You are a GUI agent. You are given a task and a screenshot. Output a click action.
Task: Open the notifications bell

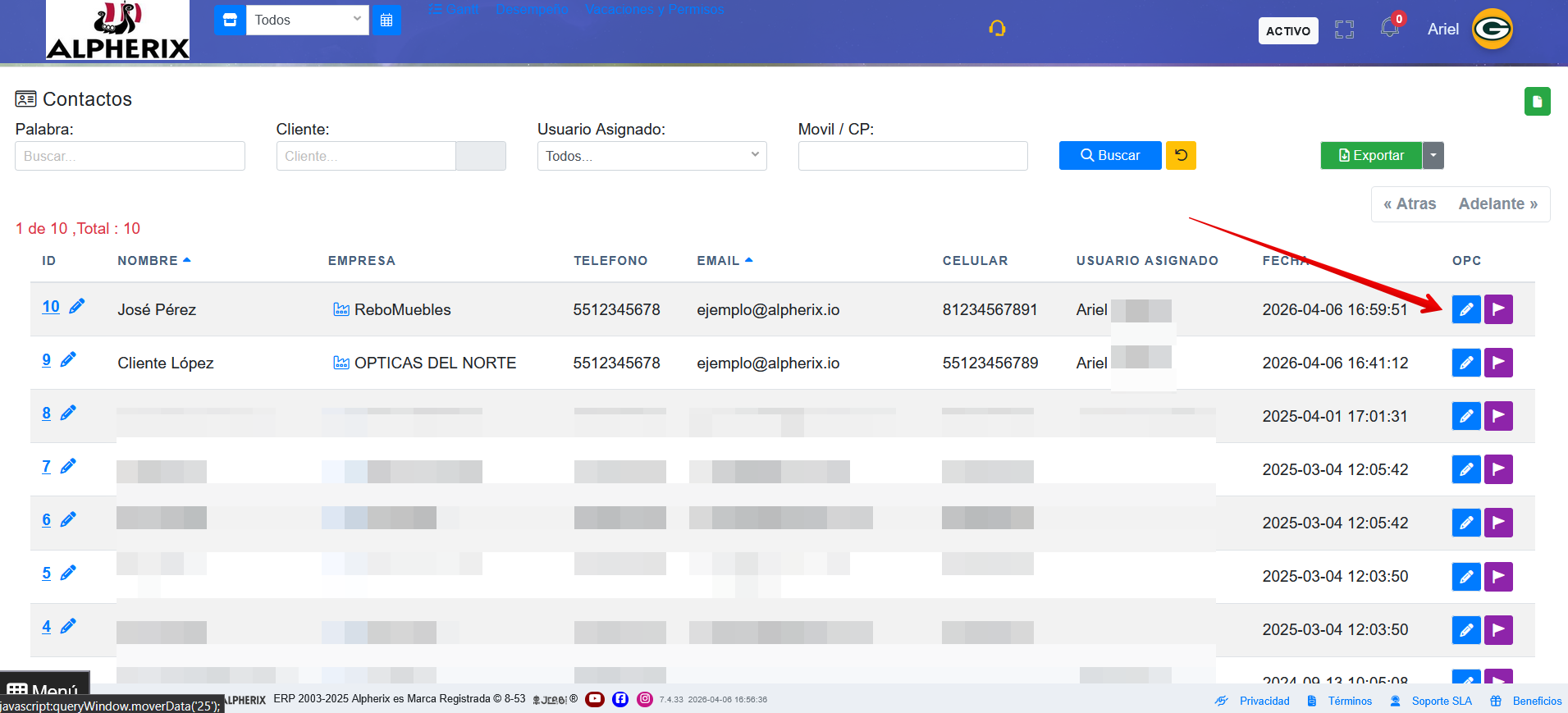pos(1389,28)
